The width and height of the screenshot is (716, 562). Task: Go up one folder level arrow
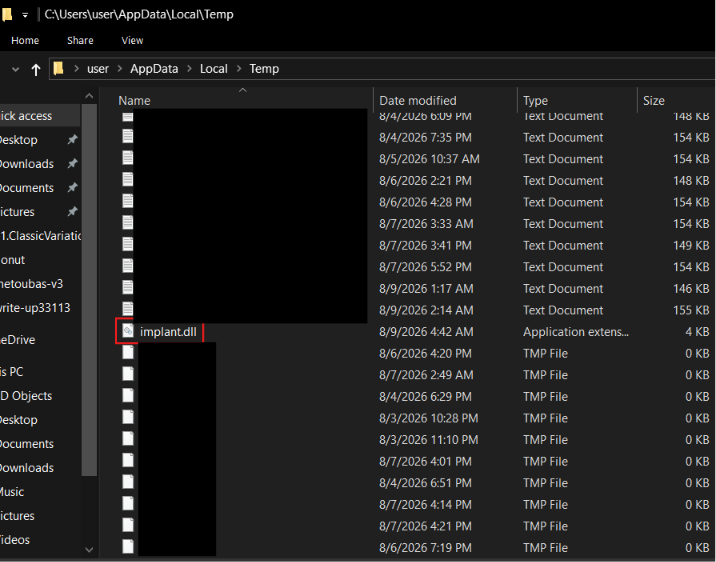[x=36, y=69]
